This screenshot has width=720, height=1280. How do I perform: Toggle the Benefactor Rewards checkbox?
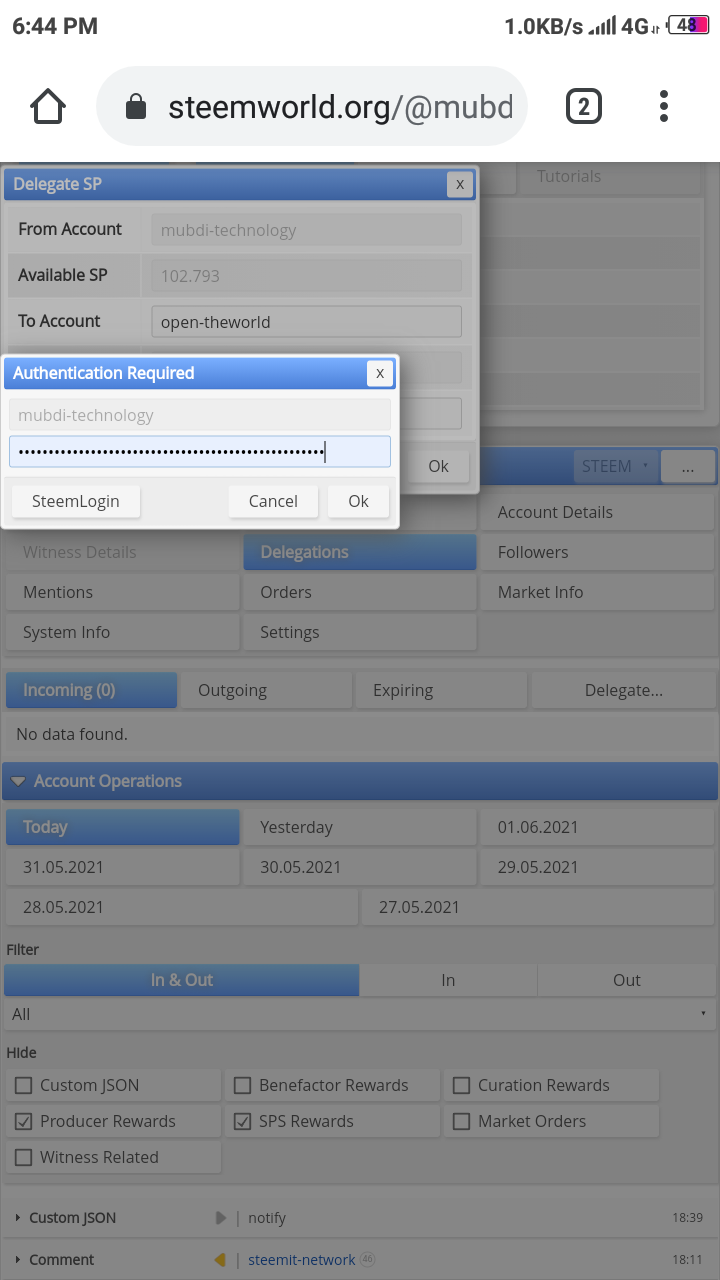(243, 1085)
